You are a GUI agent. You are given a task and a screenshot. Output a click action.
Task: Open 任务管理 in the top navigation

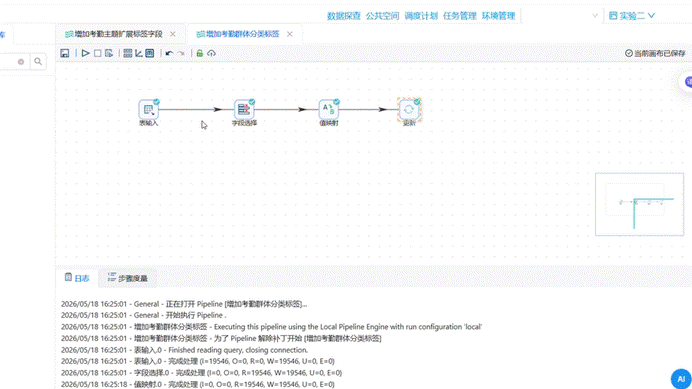pos(460,16)
